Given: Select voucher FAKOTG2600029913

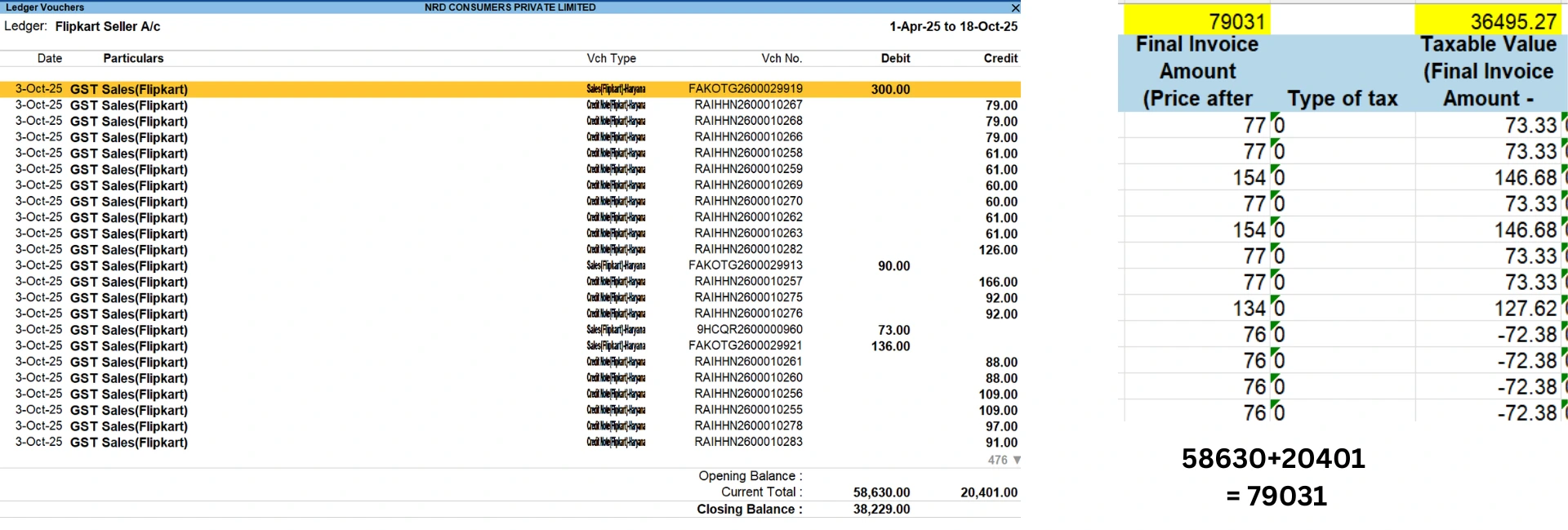Looking at the screenshot, I should 510,265.
